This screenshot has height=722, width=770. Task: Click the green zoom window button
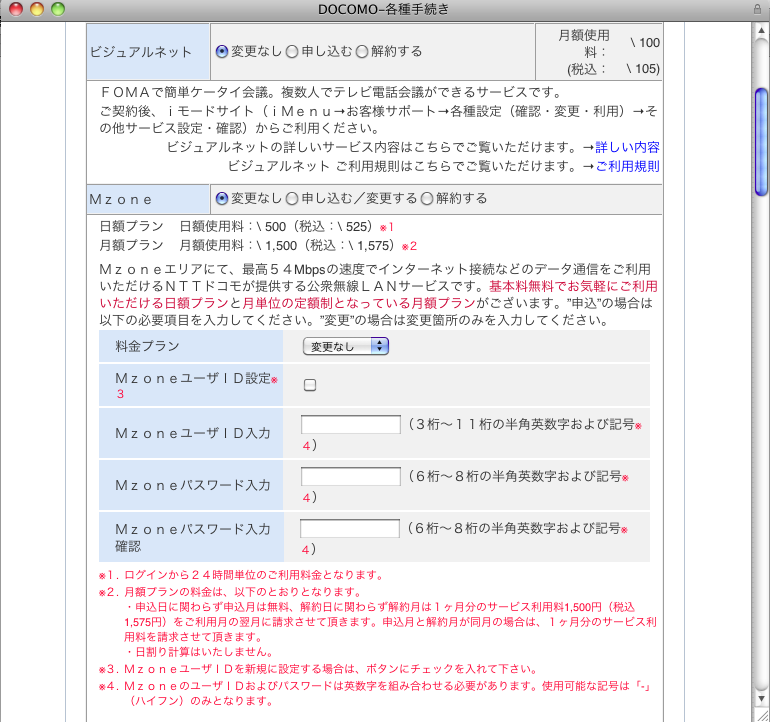pos(58,9)
